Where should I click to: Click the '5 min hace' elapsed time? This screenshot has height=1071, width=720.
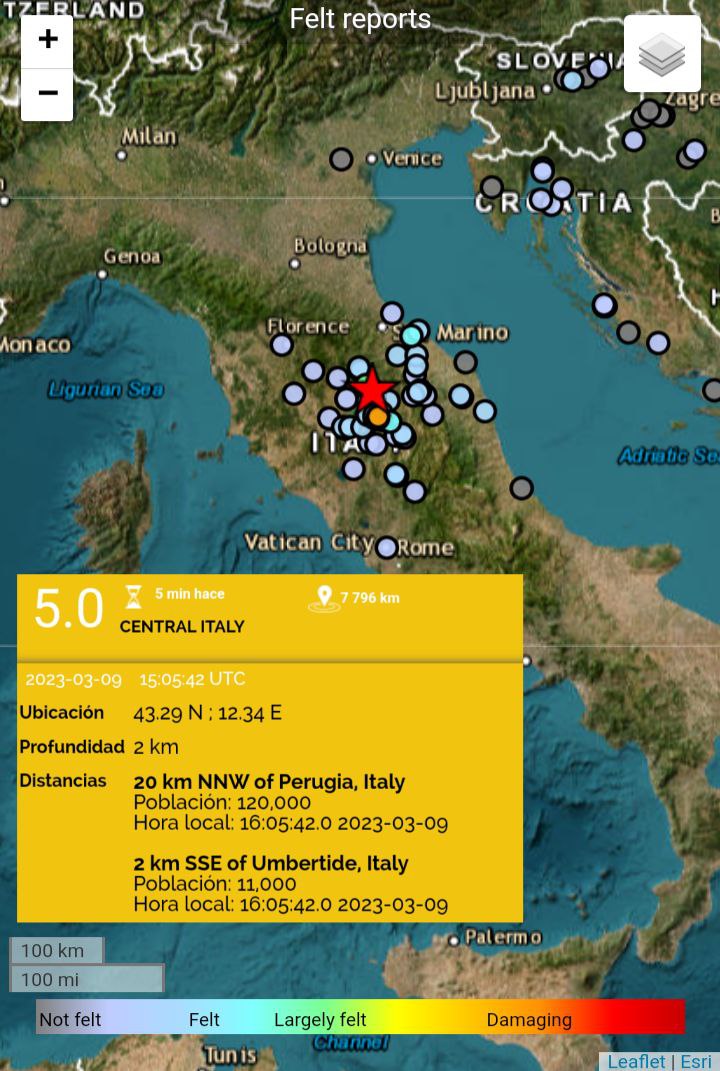[x=190, y=594]
